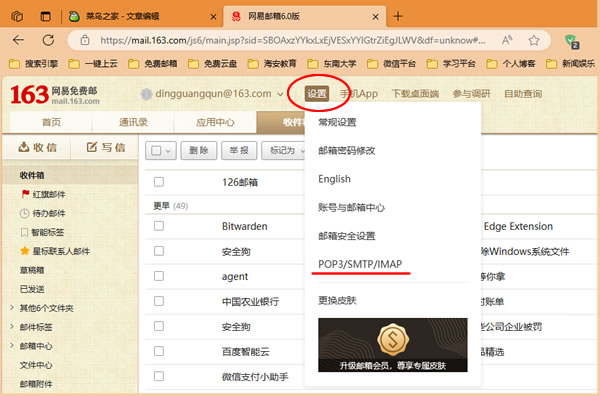Image resolution: width=600 pixels, height=396 pixels.
Task: Expand 邮箱中心 in sidebar
Action: [12, 345]
